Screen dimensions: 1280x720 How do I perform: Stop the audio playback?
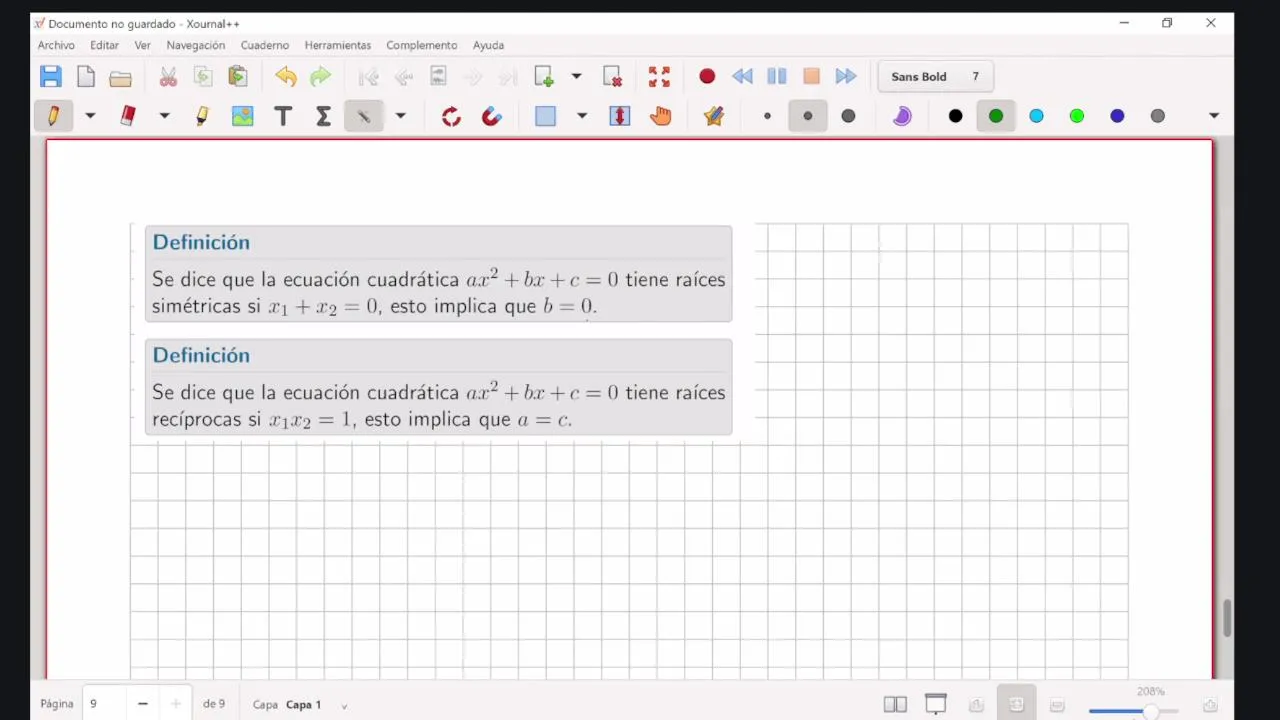(812, 76)
